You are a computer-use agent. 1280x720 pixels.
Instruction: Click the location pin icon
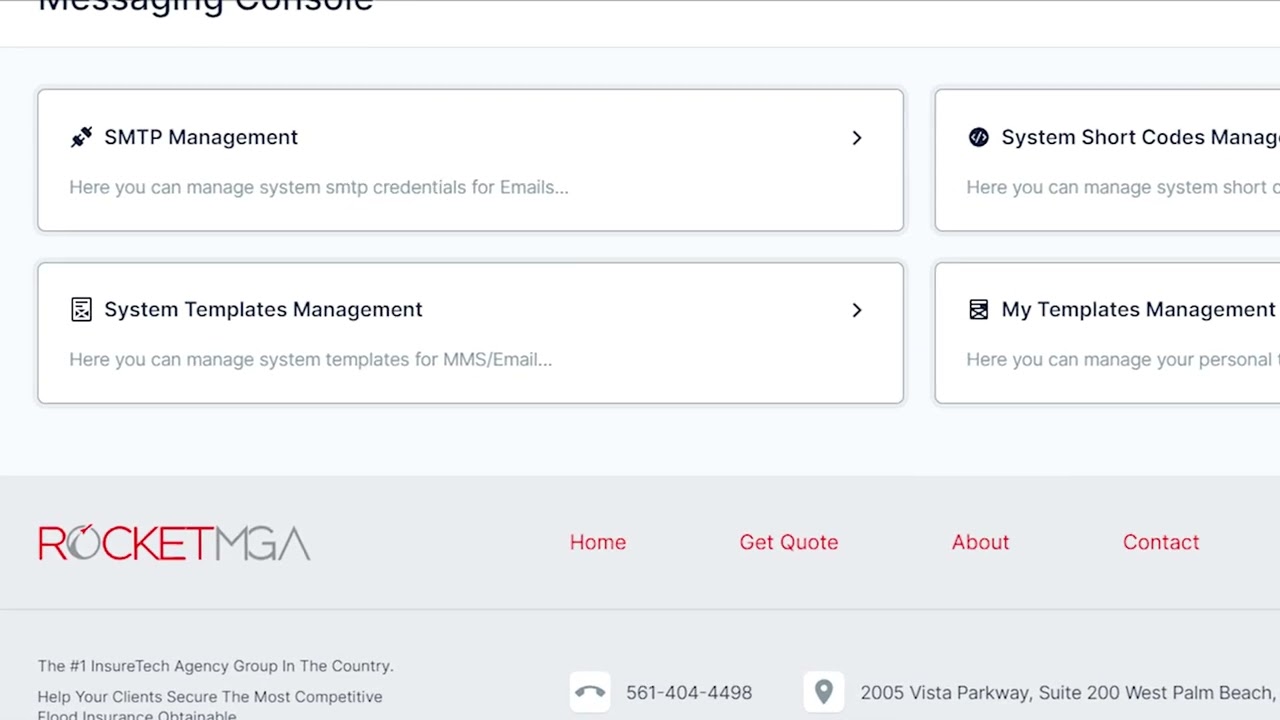click(823, 692)
